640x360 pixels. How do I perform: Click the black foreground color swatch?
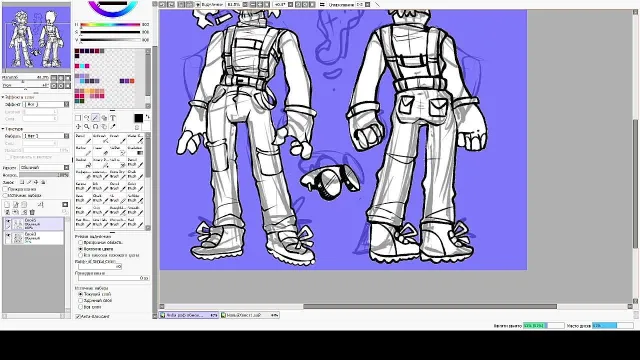tap(138, 118)
